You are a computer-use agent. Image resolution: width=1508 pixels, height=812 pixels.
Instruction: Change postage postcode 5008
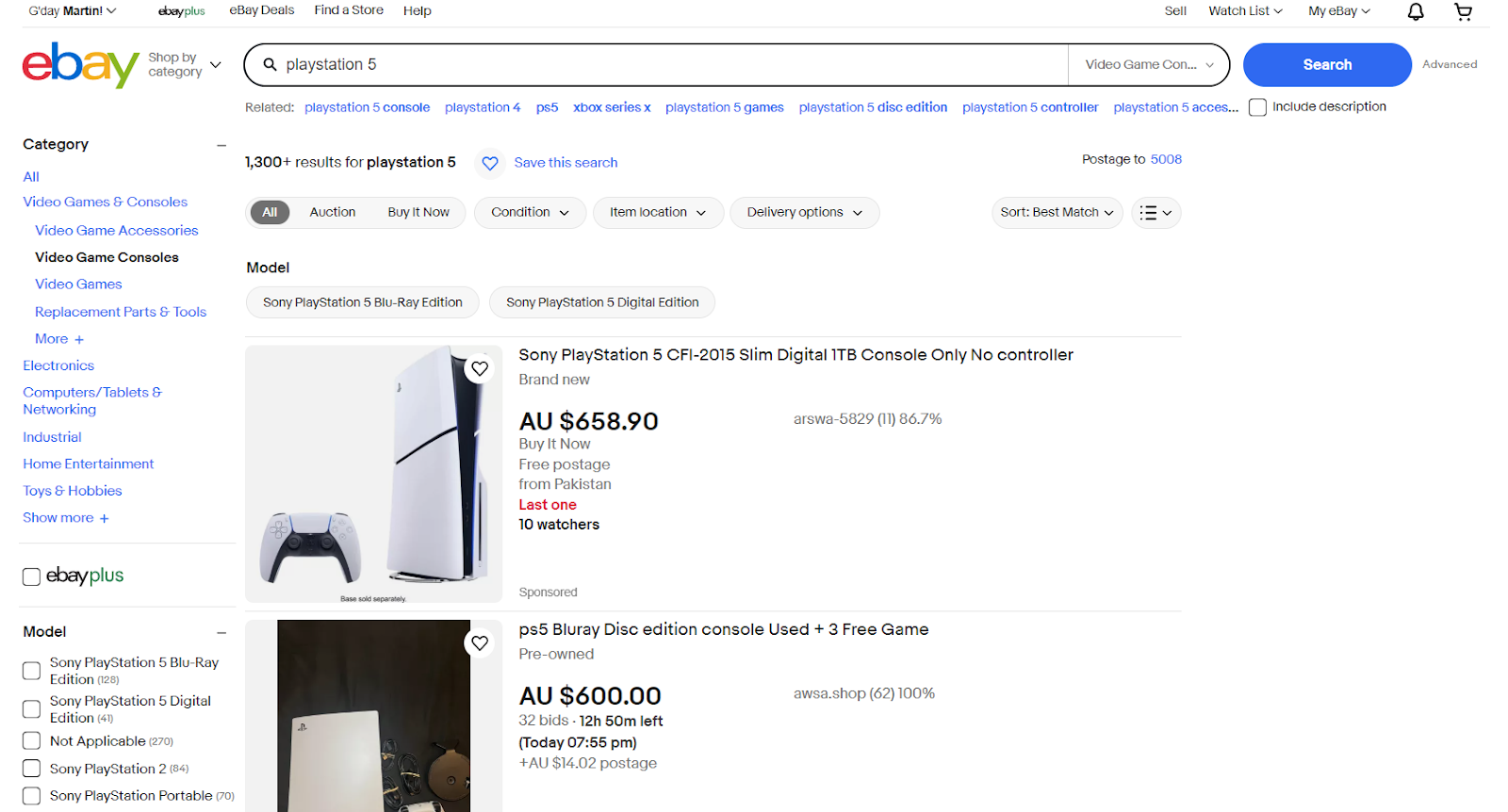pos(1166,159)
